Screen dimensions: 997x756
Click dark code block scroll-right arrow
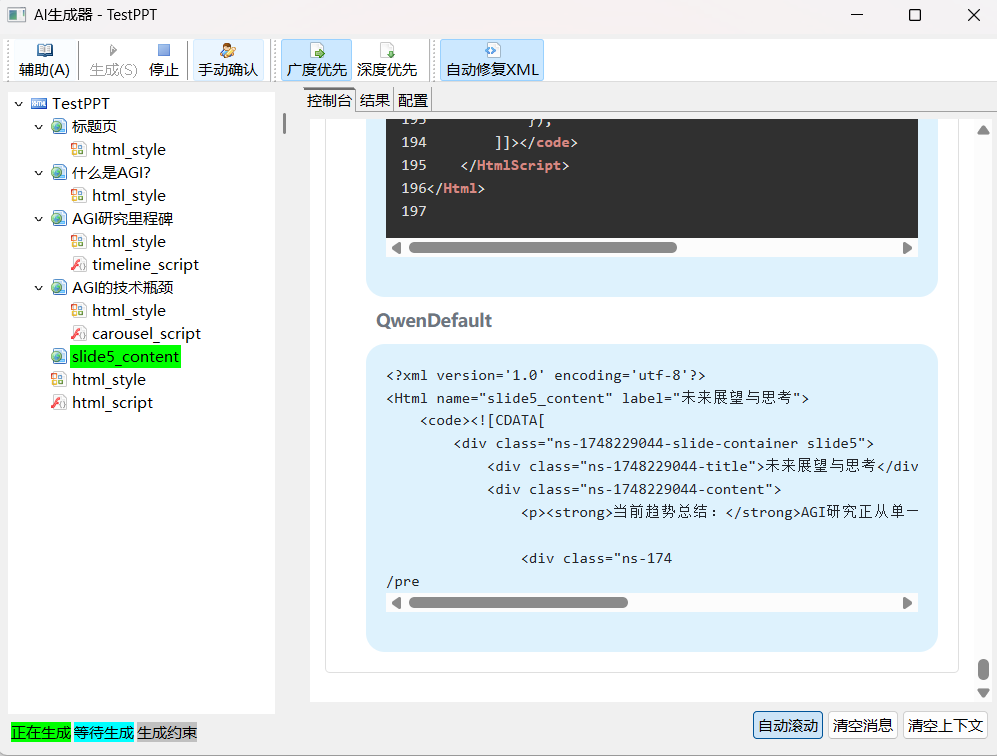pos(907,248)
